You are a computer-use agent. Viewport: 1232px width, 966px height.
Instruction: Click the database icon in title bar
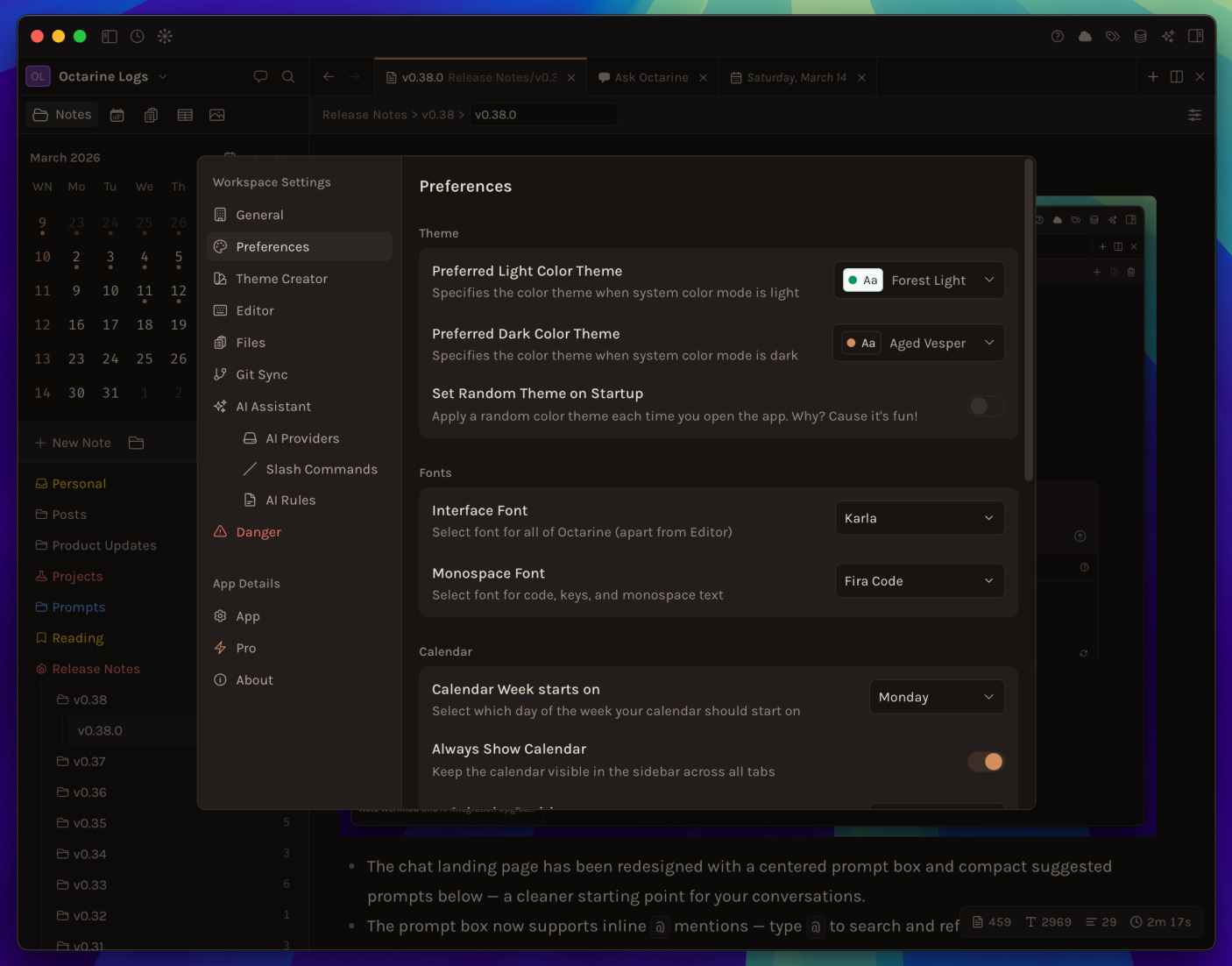coord(1140,36)
